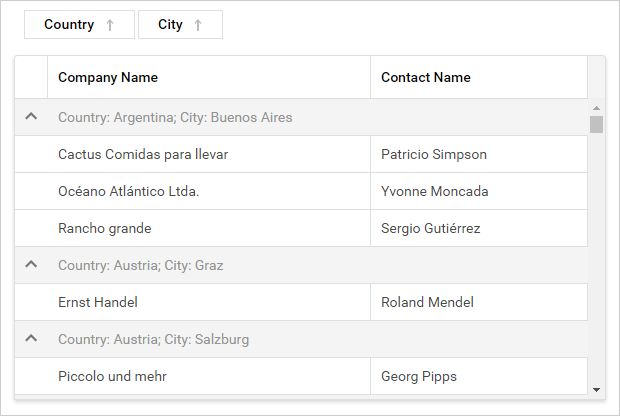The height and width of the screenshot is (416, 620).
Task: Select the Ernst Handel row
Action: click(x=98, y=302)
